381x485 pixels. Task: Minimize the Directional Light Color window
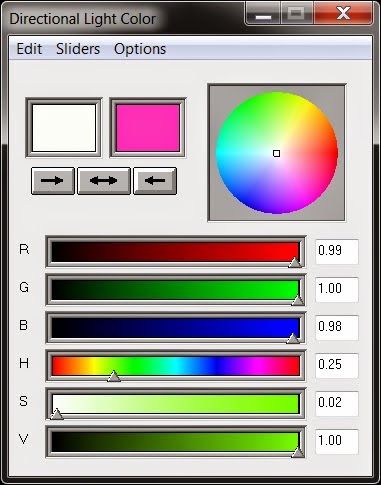click(x=263, y=13)
